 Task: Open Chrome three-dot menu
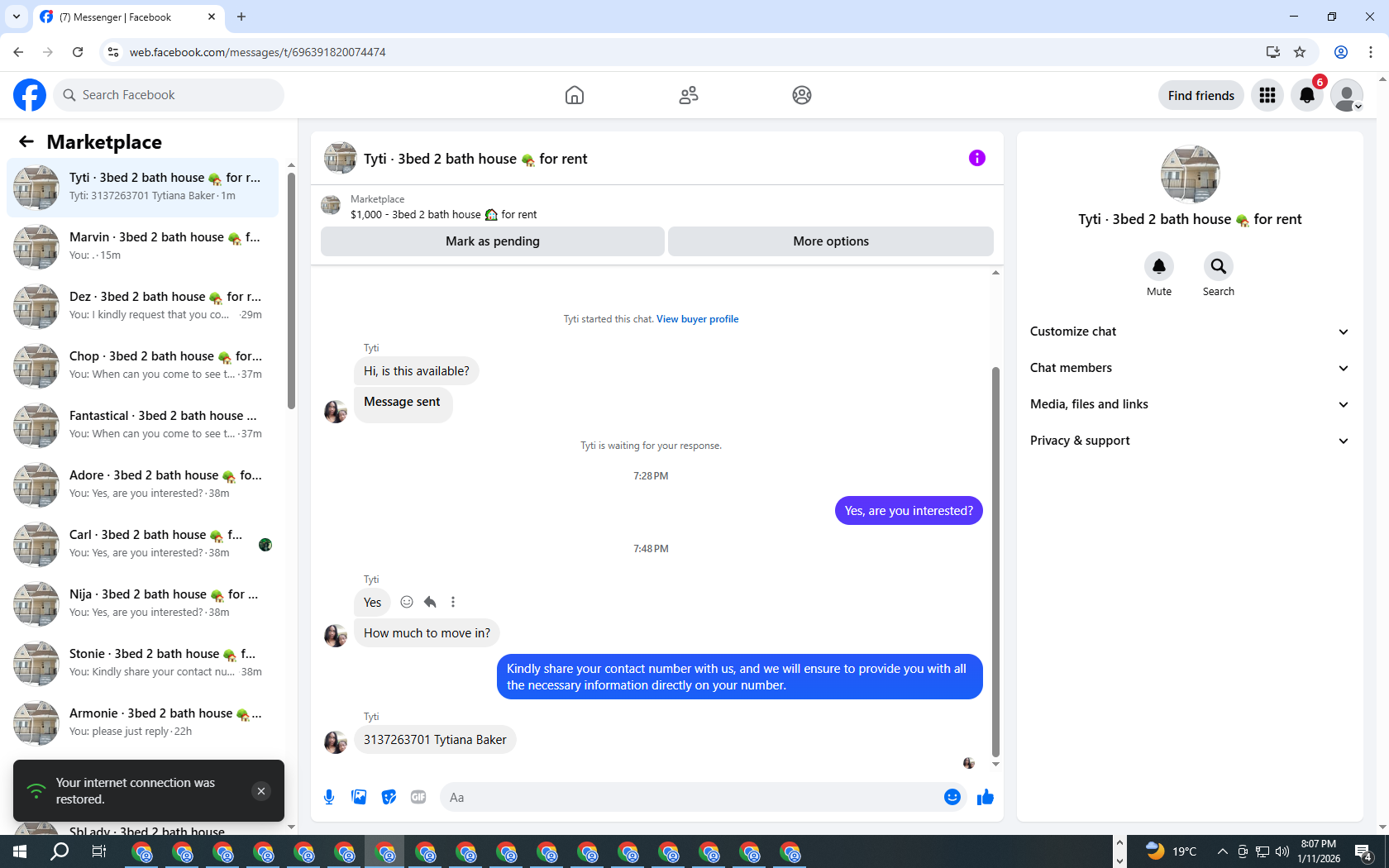tap(1371, 52)
